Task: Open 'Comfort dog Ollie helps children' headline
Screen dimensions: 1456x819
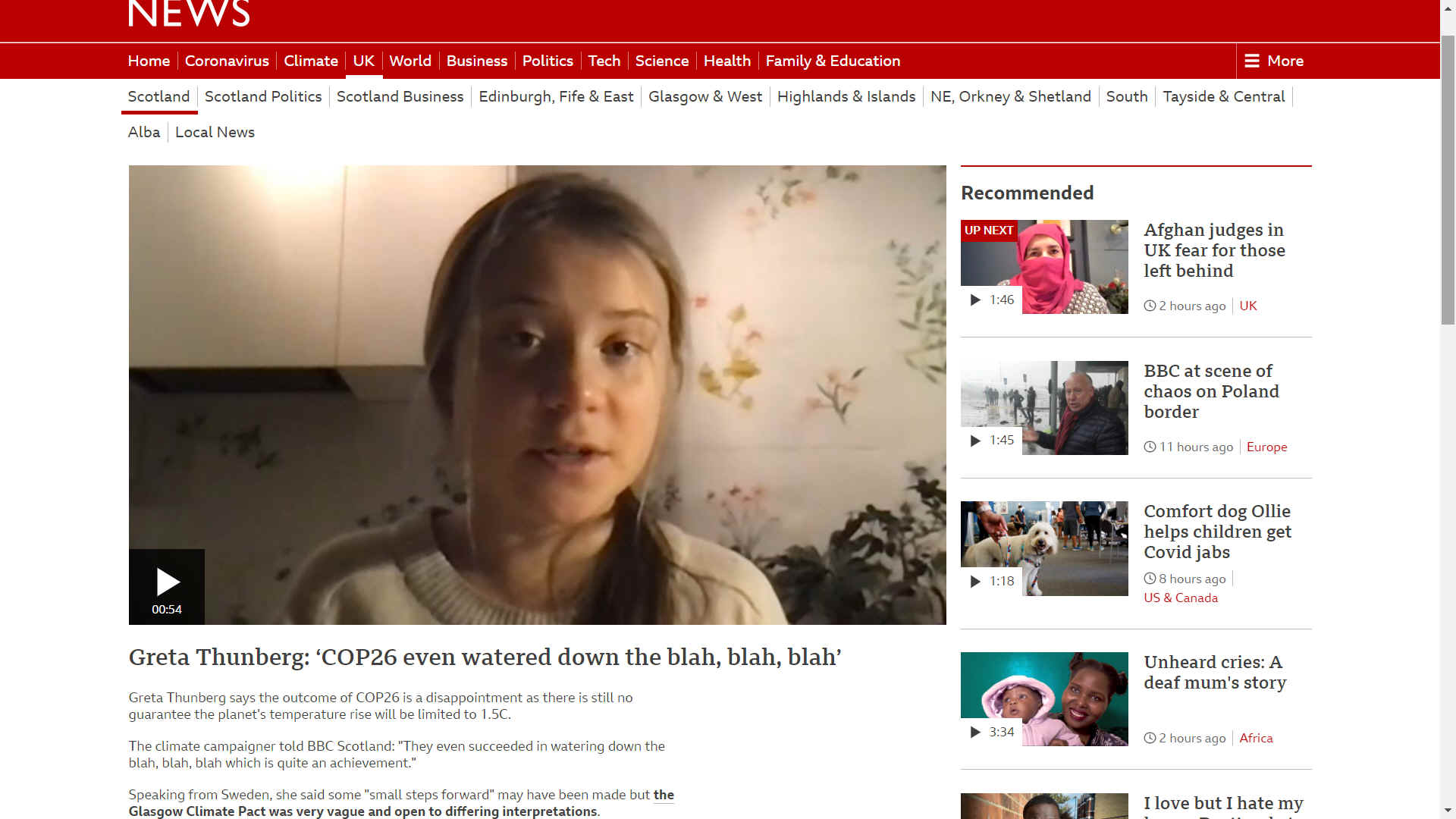Action: click(1217, 532)
